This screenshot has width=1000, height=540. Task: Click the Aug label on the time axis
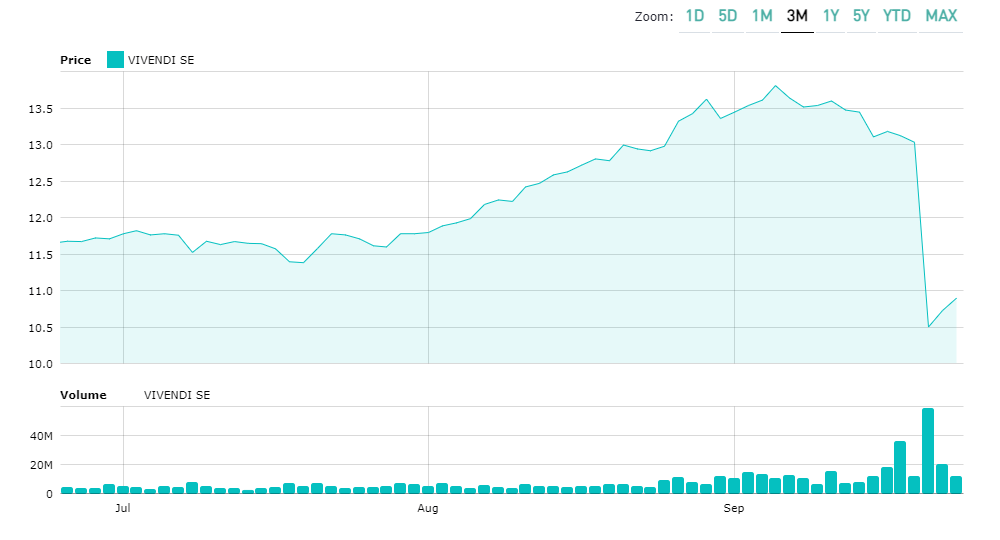click(x=428, y=509)
